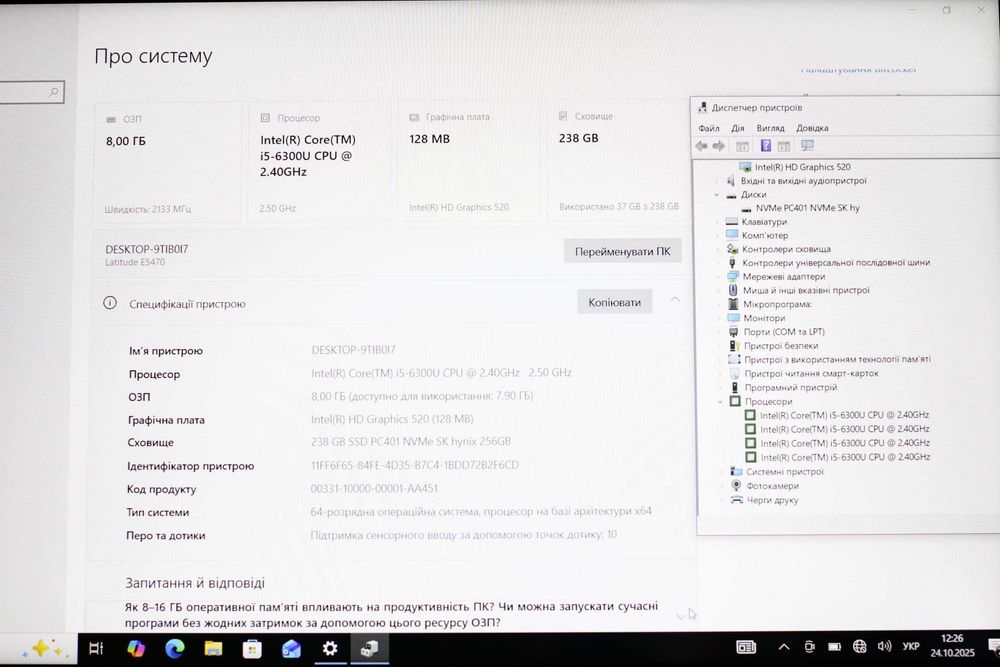Open Task View from the taskbar
Viewport: 1000px width, 667px height.
(96, 649)
